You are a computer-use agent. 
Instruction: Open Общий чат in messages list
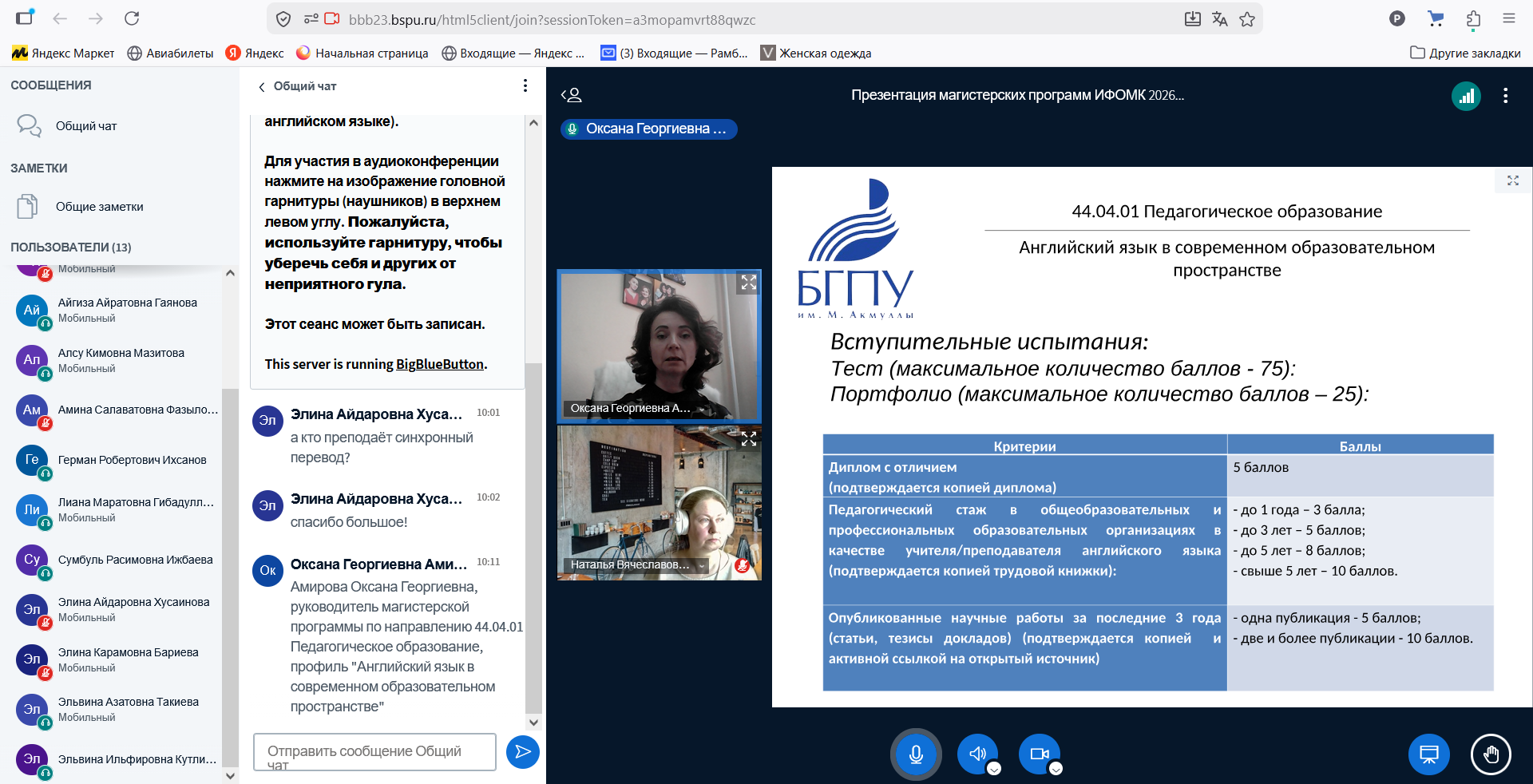[86, 126]
